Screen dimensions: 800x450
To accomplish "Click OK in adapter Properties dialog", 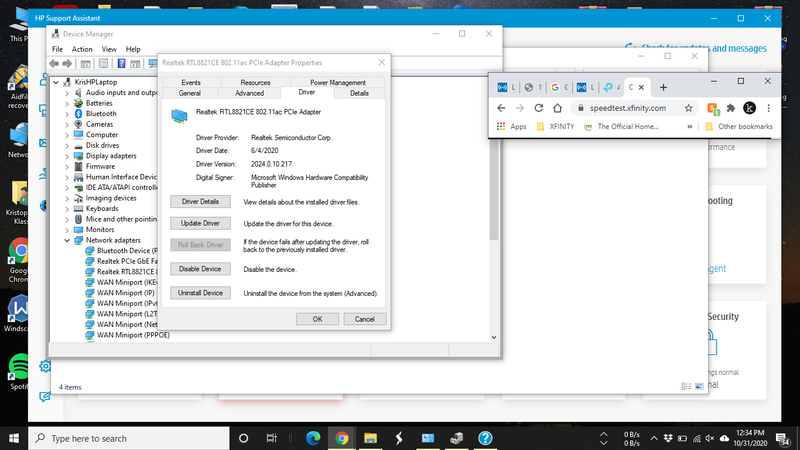I will 317,319.
